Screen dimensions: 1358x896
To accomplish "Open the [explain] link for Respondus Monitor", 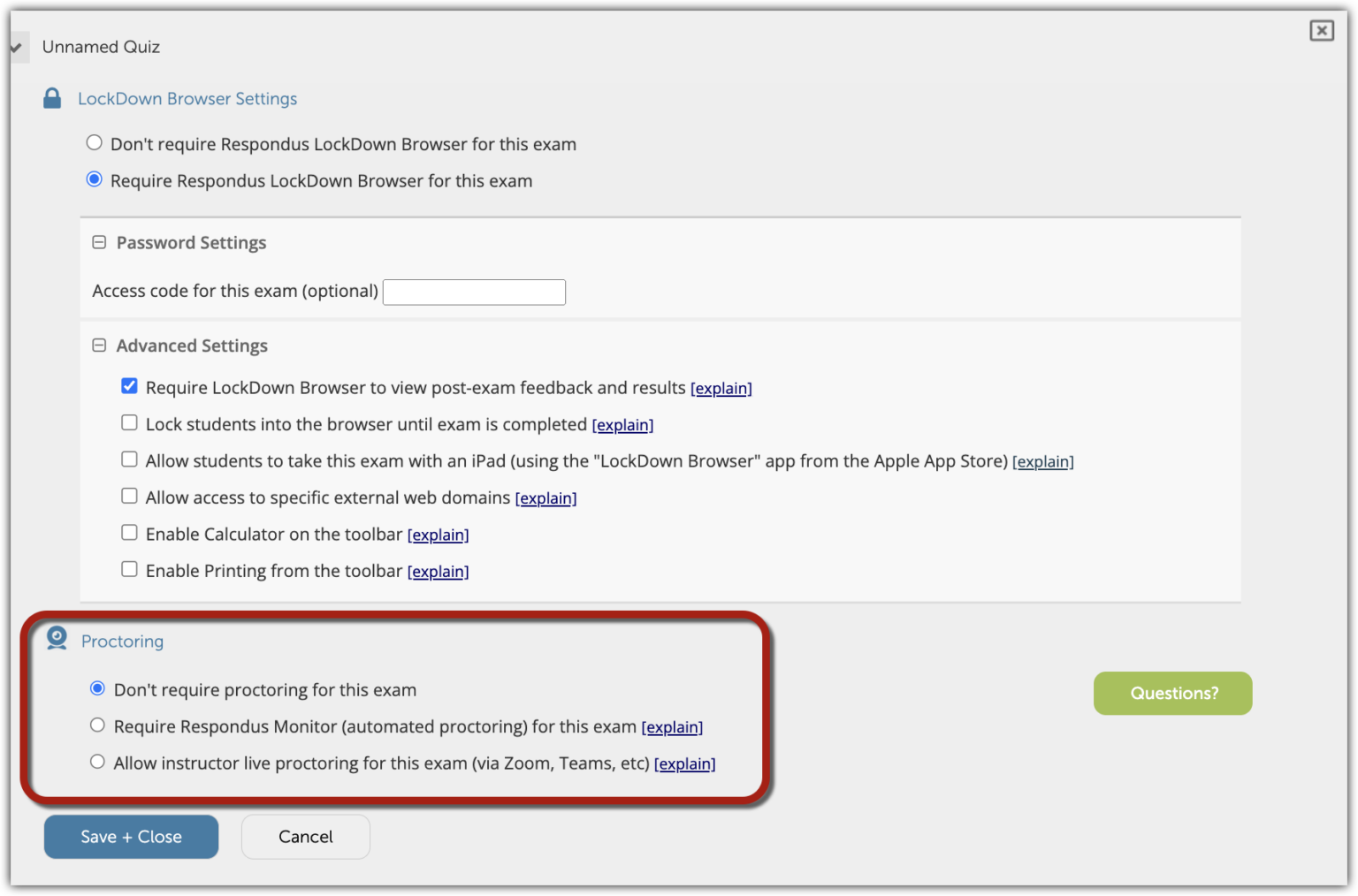I will [672, 726].
